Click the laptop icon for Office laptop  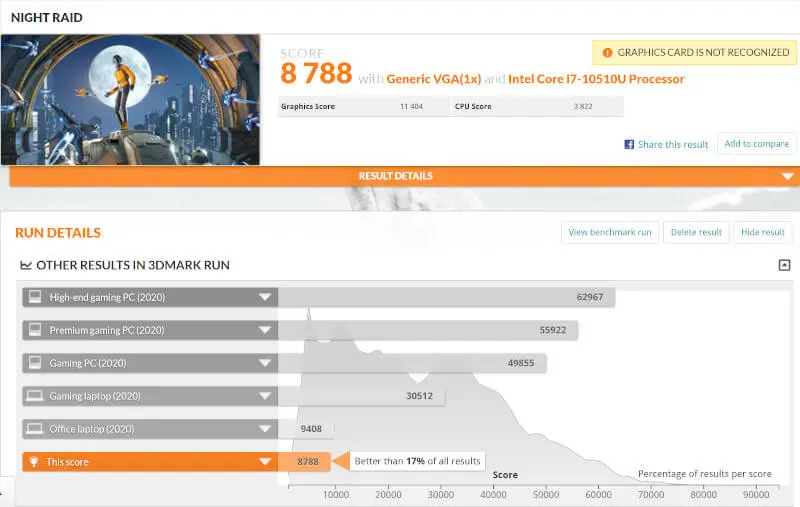(x=35, y=429)
